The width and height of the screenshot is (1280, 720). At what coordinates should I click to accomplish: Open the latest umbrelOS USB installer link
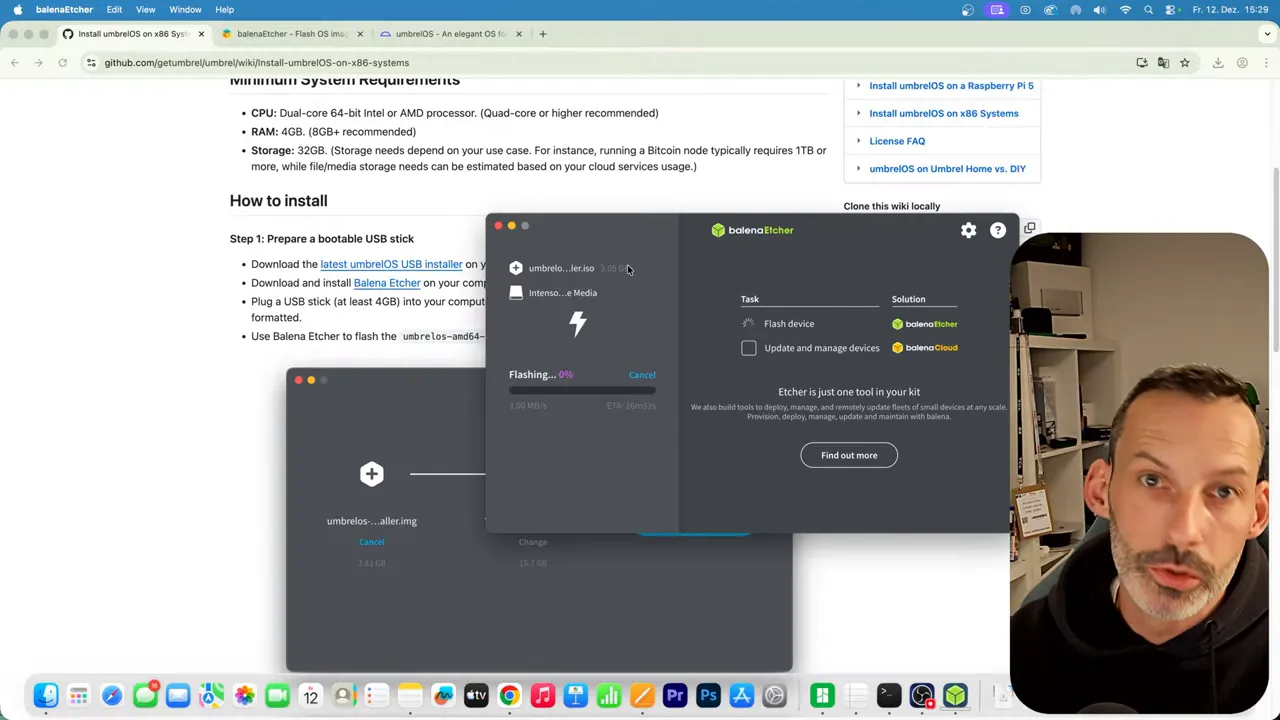[391, 264]
